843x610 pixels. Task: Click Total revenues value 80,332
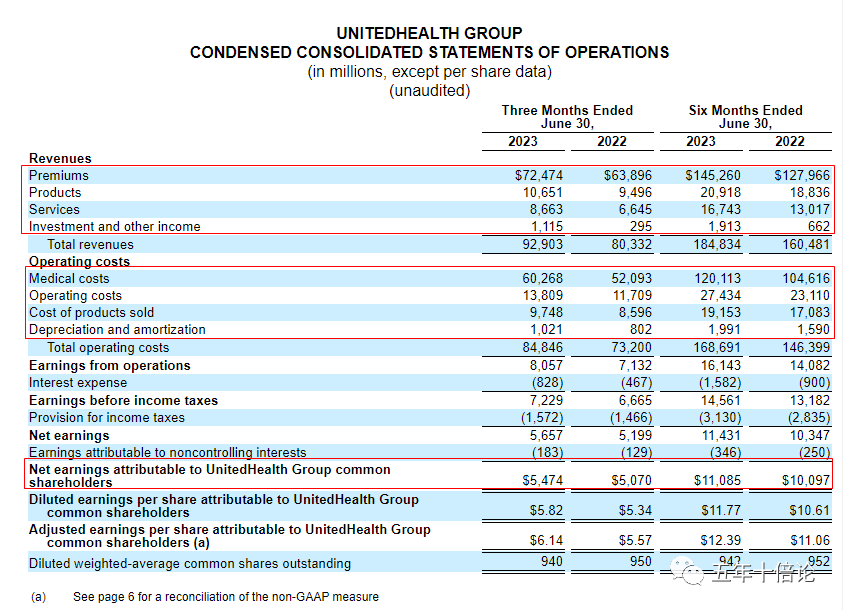[632, 245]
